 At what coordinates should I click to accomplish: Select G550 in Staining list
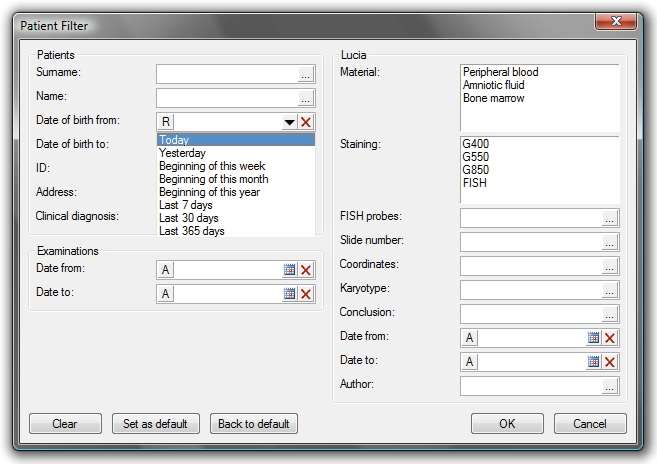click(476, 157)
